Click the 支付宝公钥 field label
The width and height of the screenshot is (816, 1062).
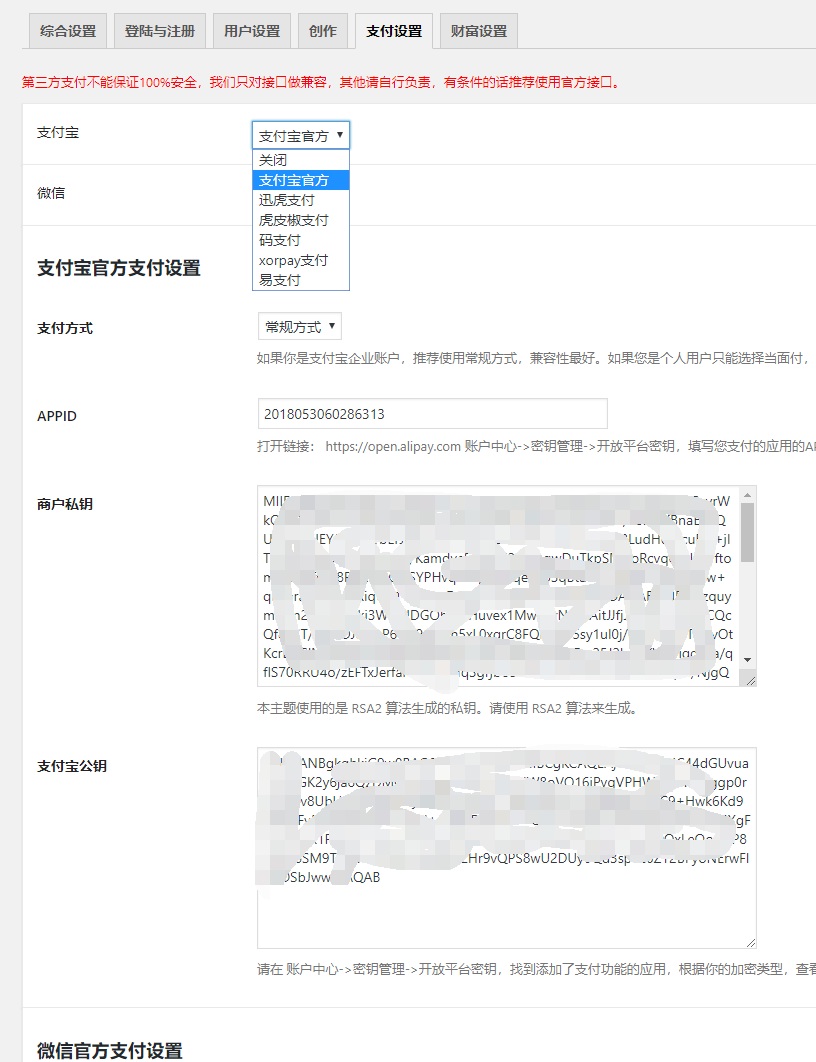tap(72, 766)
